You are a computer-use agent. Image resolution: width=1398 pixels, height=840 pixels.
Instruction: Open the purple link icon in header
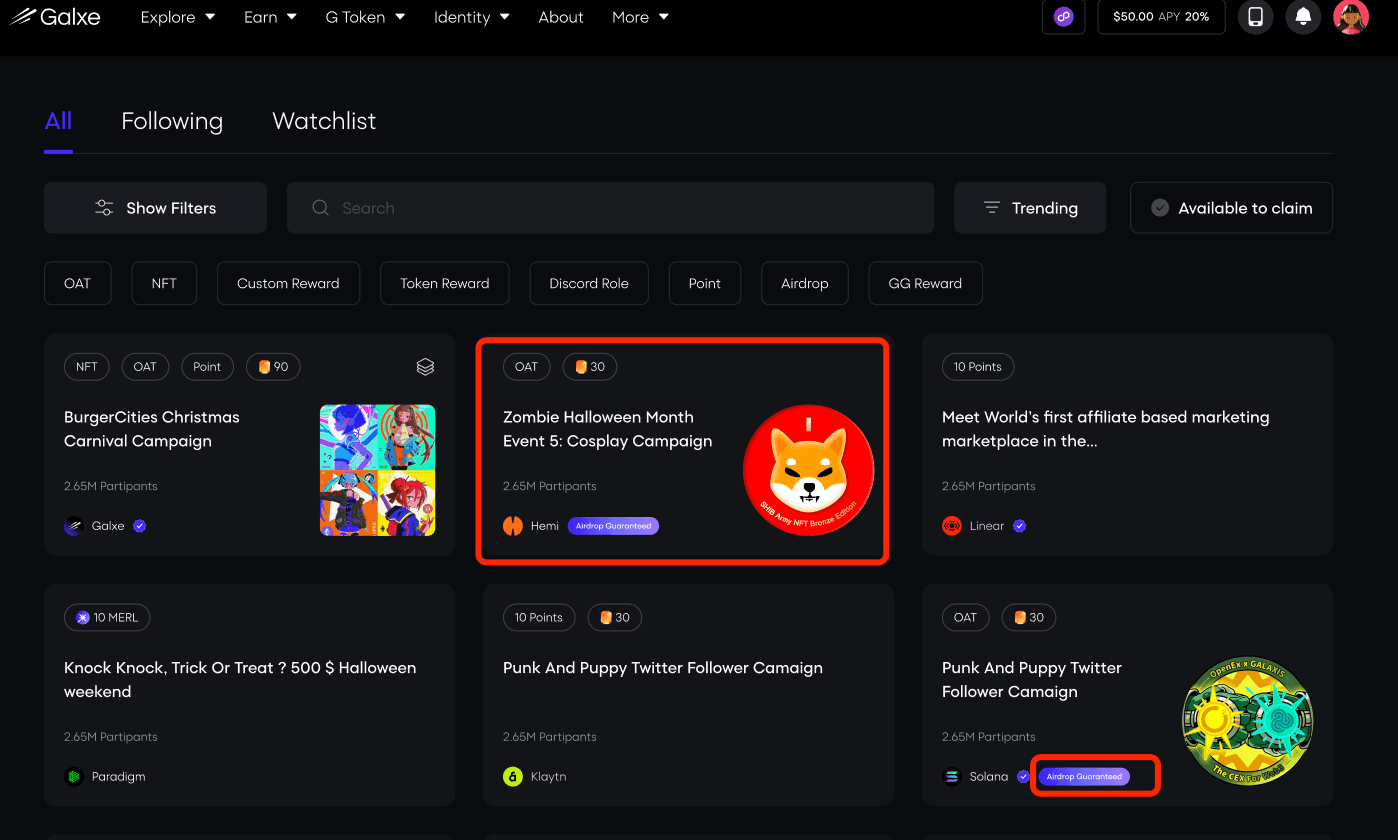(1063, 17)
